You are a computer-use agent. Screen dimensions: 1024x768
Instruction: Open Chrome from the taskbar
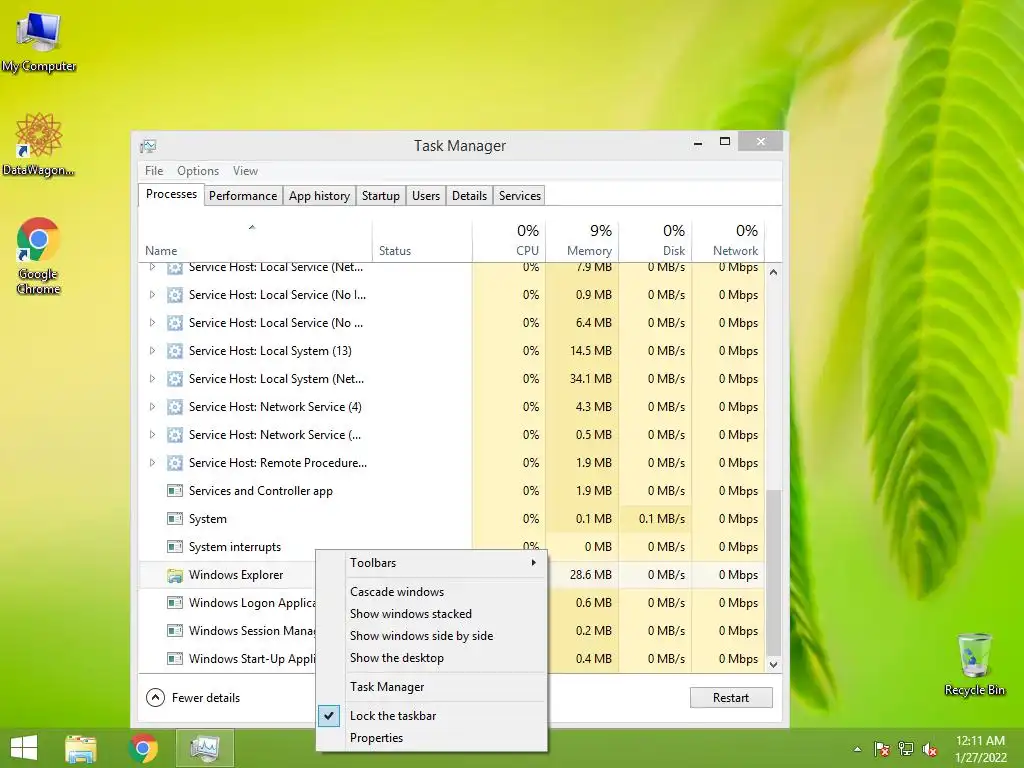[x=143, y=748]
